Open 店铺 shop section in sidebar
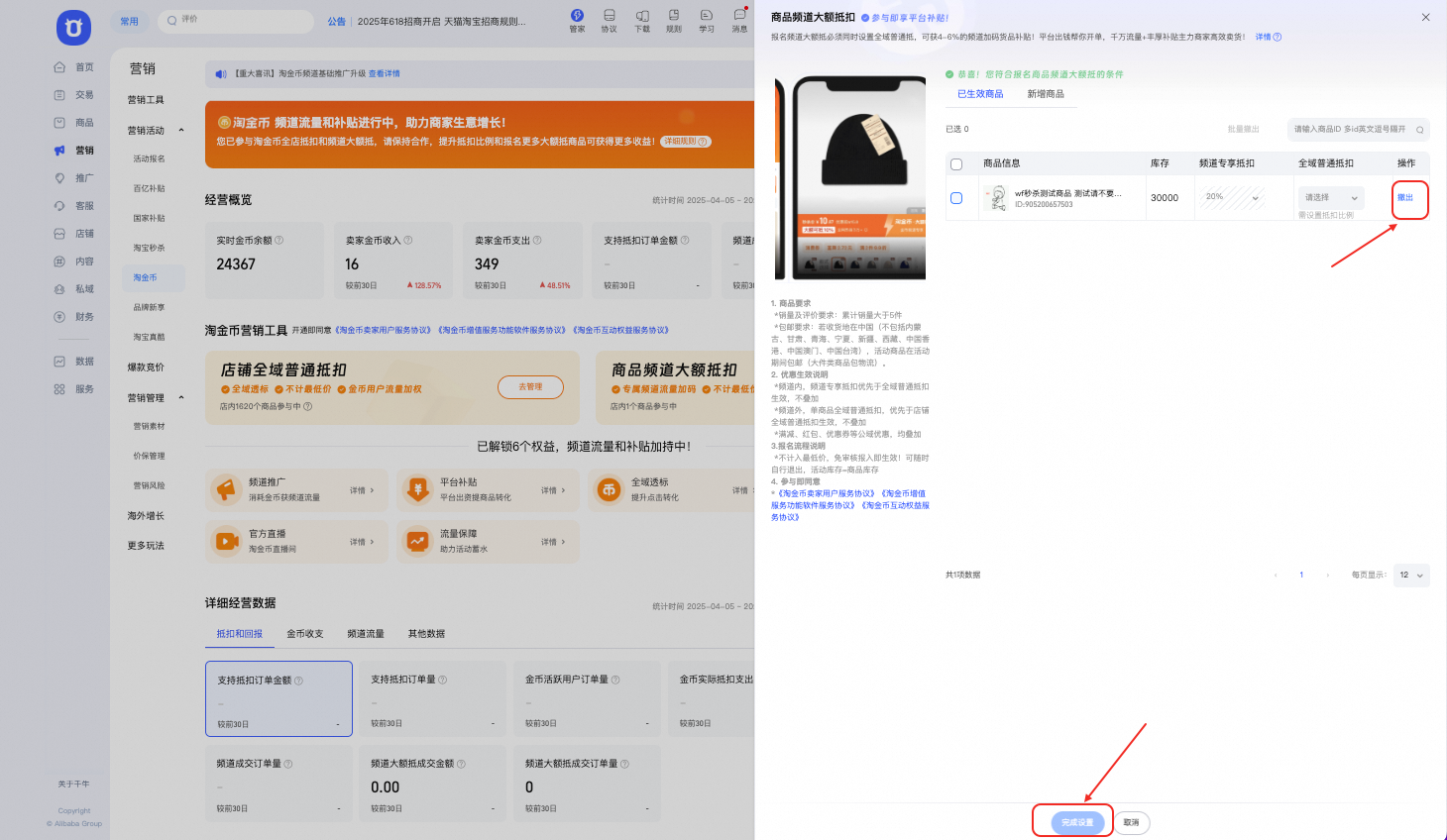The width and height of the screenshot is (1447, 840). [x=59, y=234]
